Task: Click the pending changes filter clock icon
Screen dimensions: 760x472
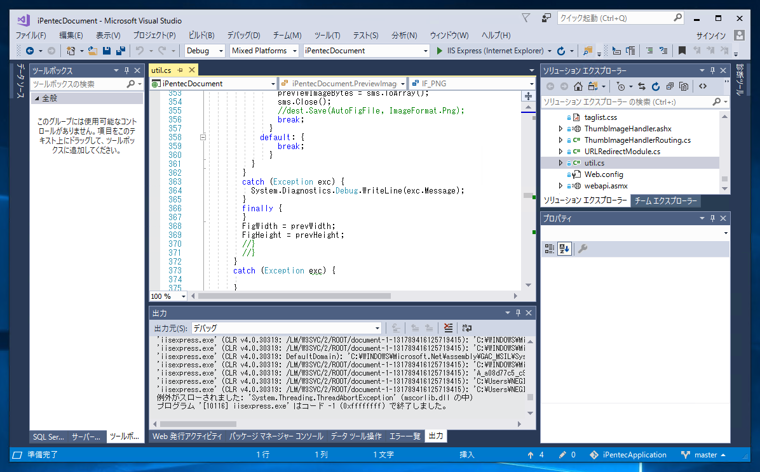Action: click(x=620, y=86)
